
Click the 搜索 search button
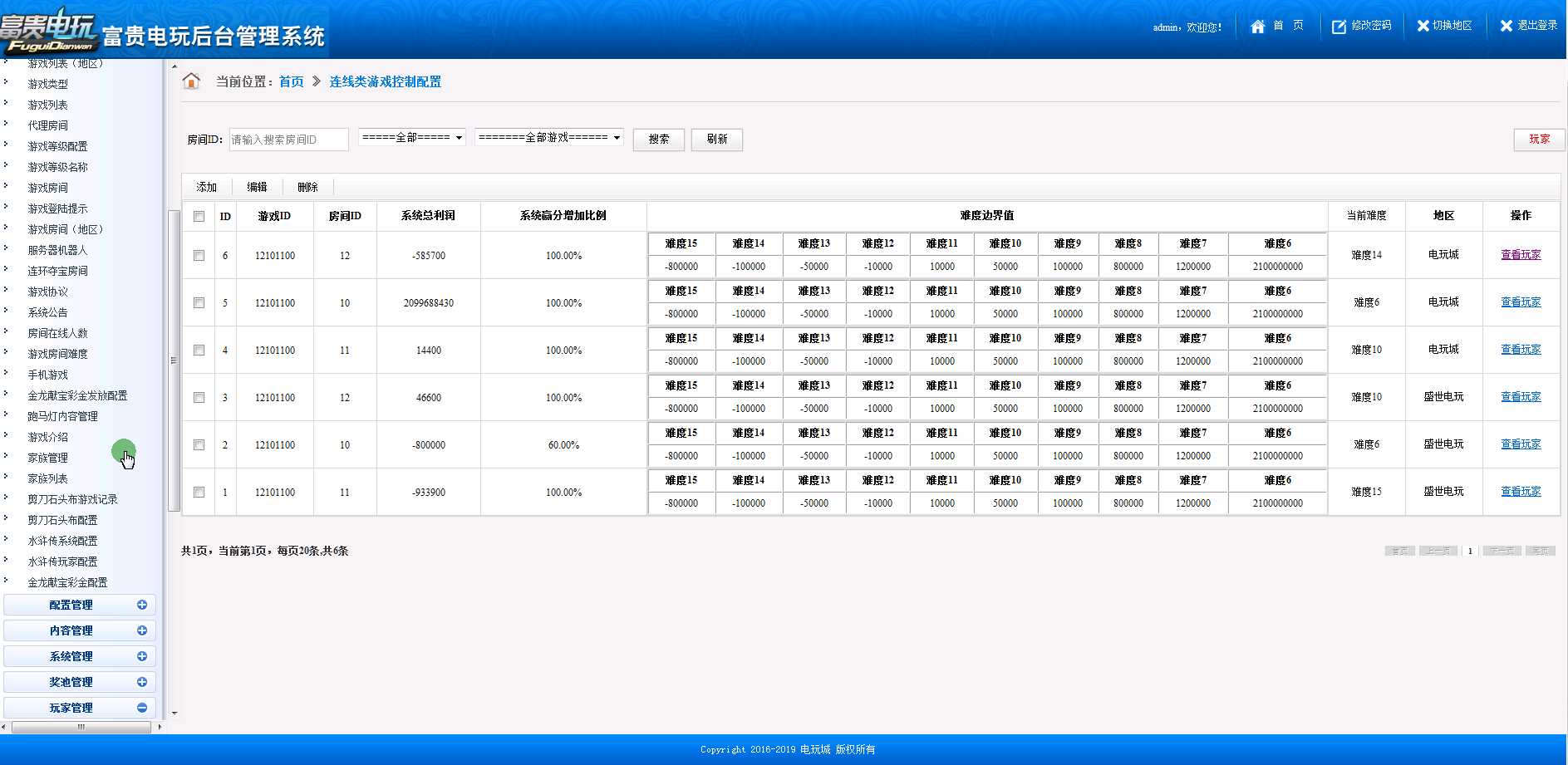point(659,140)
